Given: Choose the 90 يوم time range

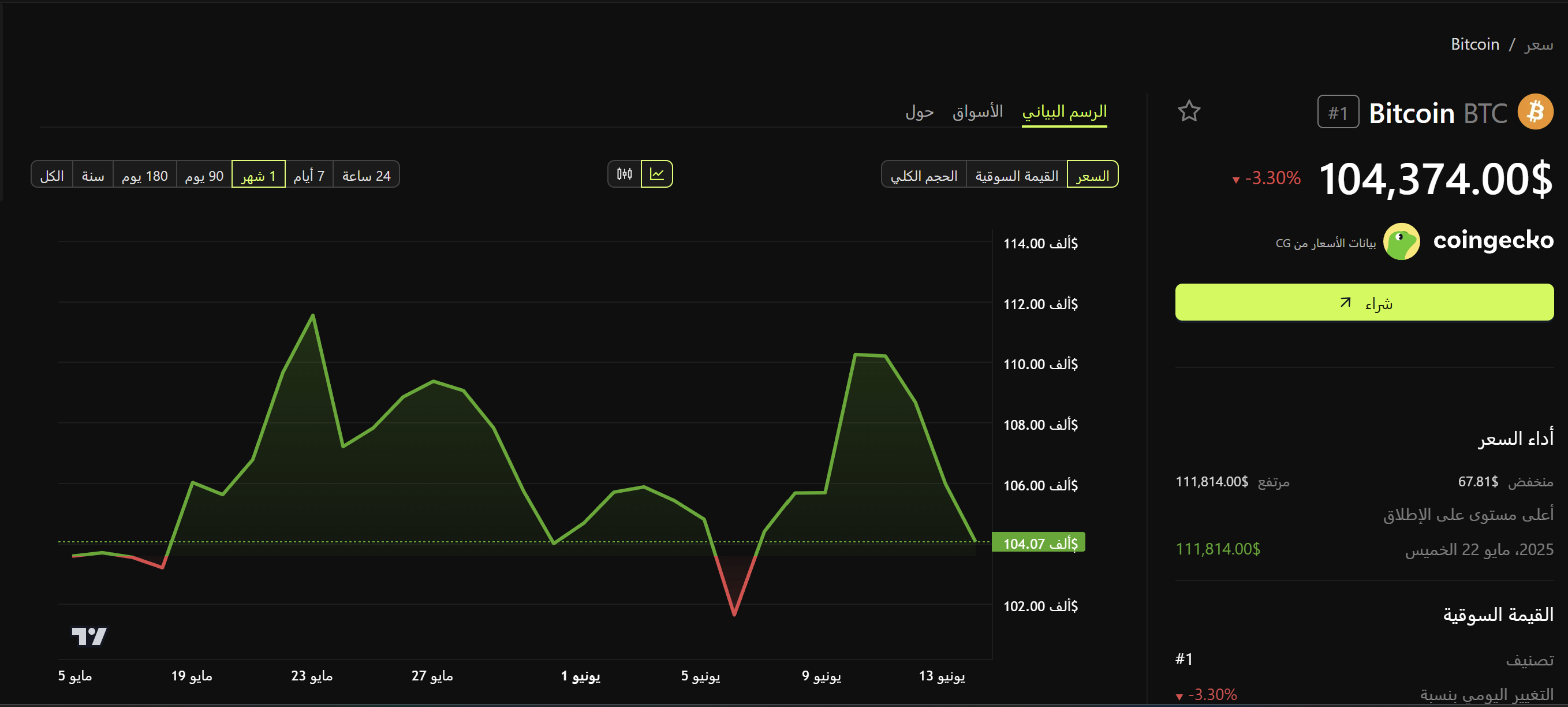Looking at the screenshot, I should [x=204, y=176].
